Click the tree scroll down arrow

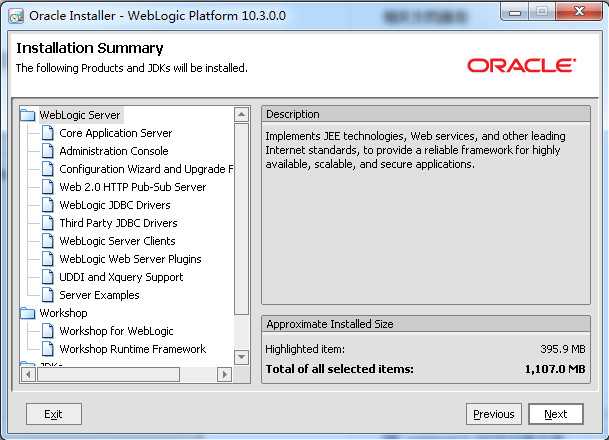tap(242, 357)
